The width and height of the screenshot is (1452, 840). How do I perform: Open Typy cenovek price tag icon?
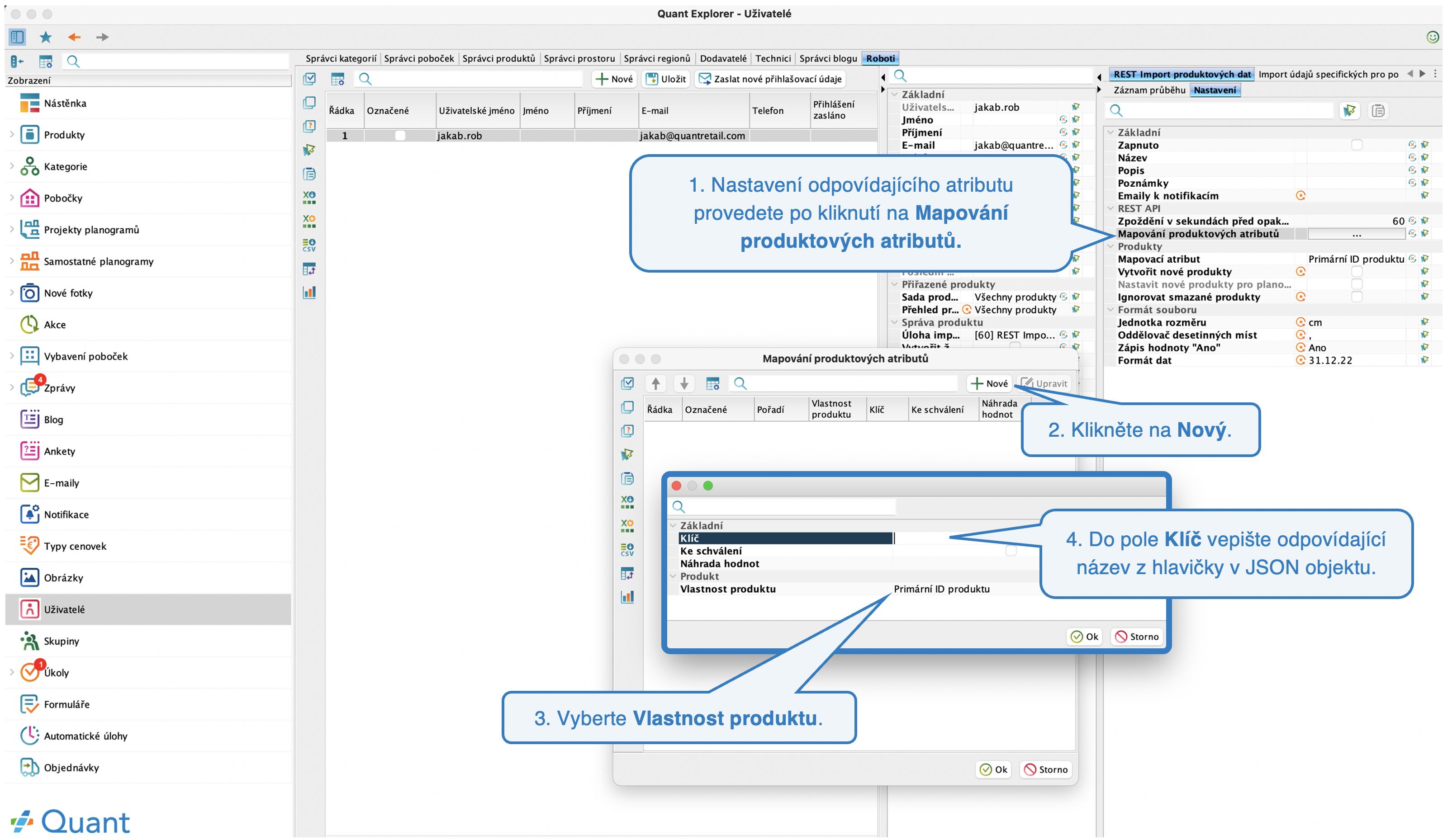(29, 547)
